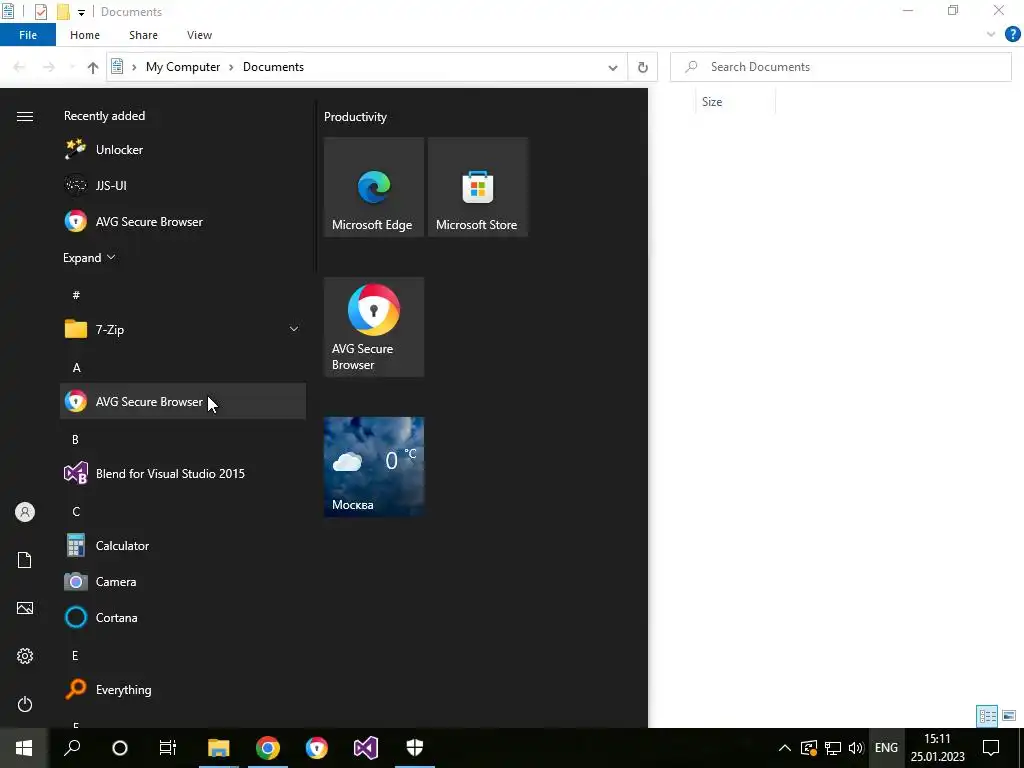Switch to the Home ribbon tab

click(85, 35)
